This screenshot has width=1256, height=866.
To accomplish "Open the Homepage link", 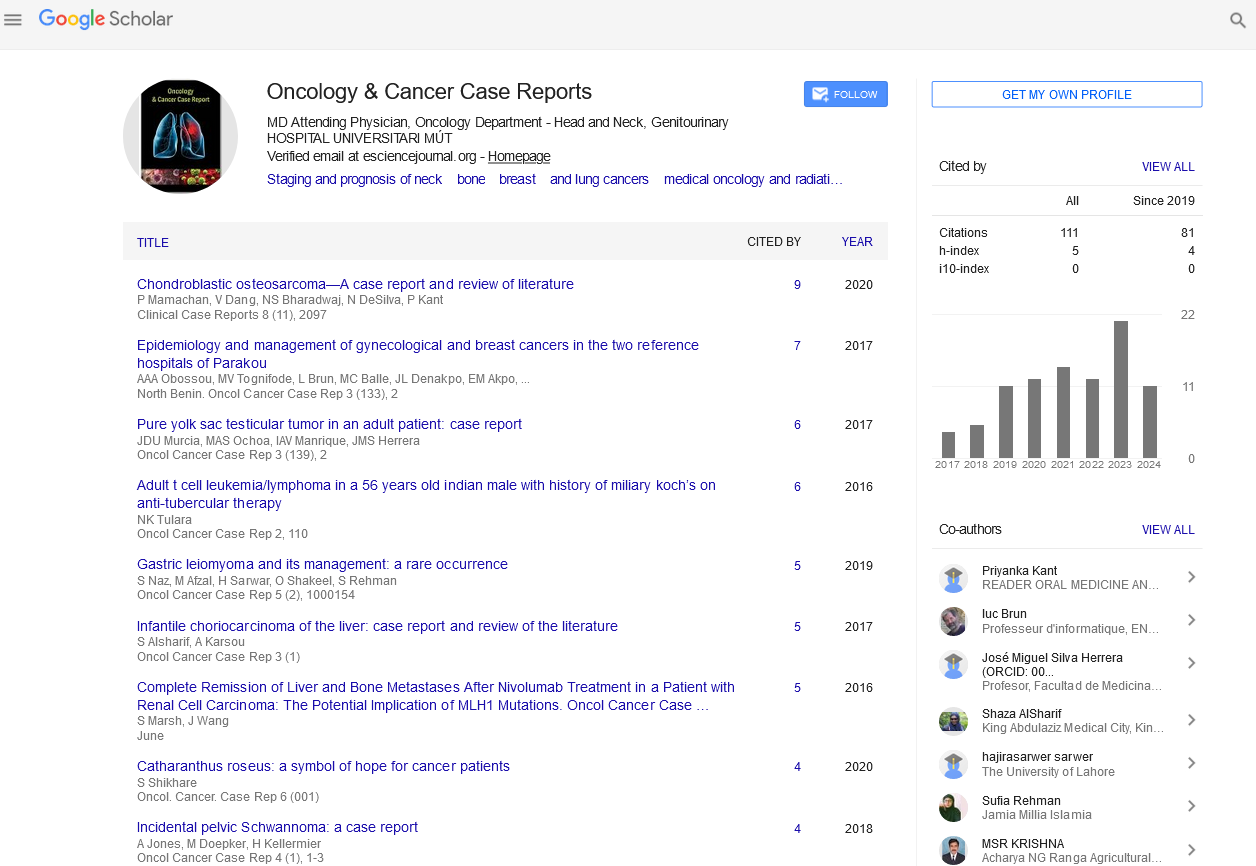I will coord(518,157).
